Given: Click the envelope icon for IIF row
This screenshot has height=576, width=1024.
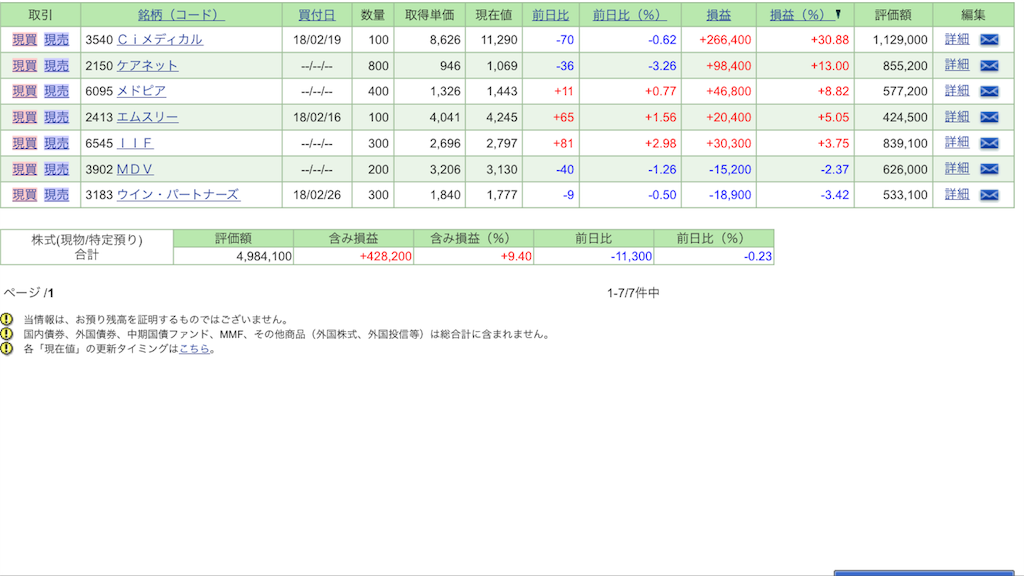Looking at the screenshot, I should click(x=989, y=143).
